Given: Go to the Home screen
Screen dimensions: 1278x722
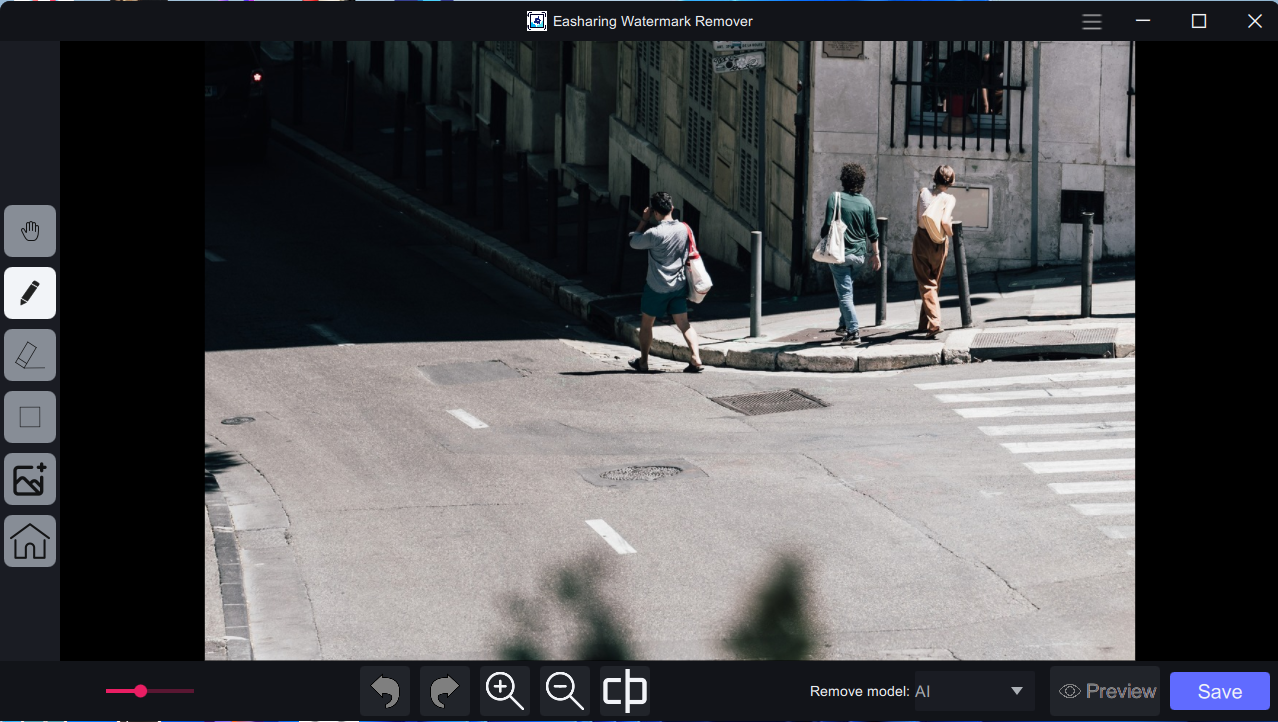Looking at the screenshot, I should 30,541.
